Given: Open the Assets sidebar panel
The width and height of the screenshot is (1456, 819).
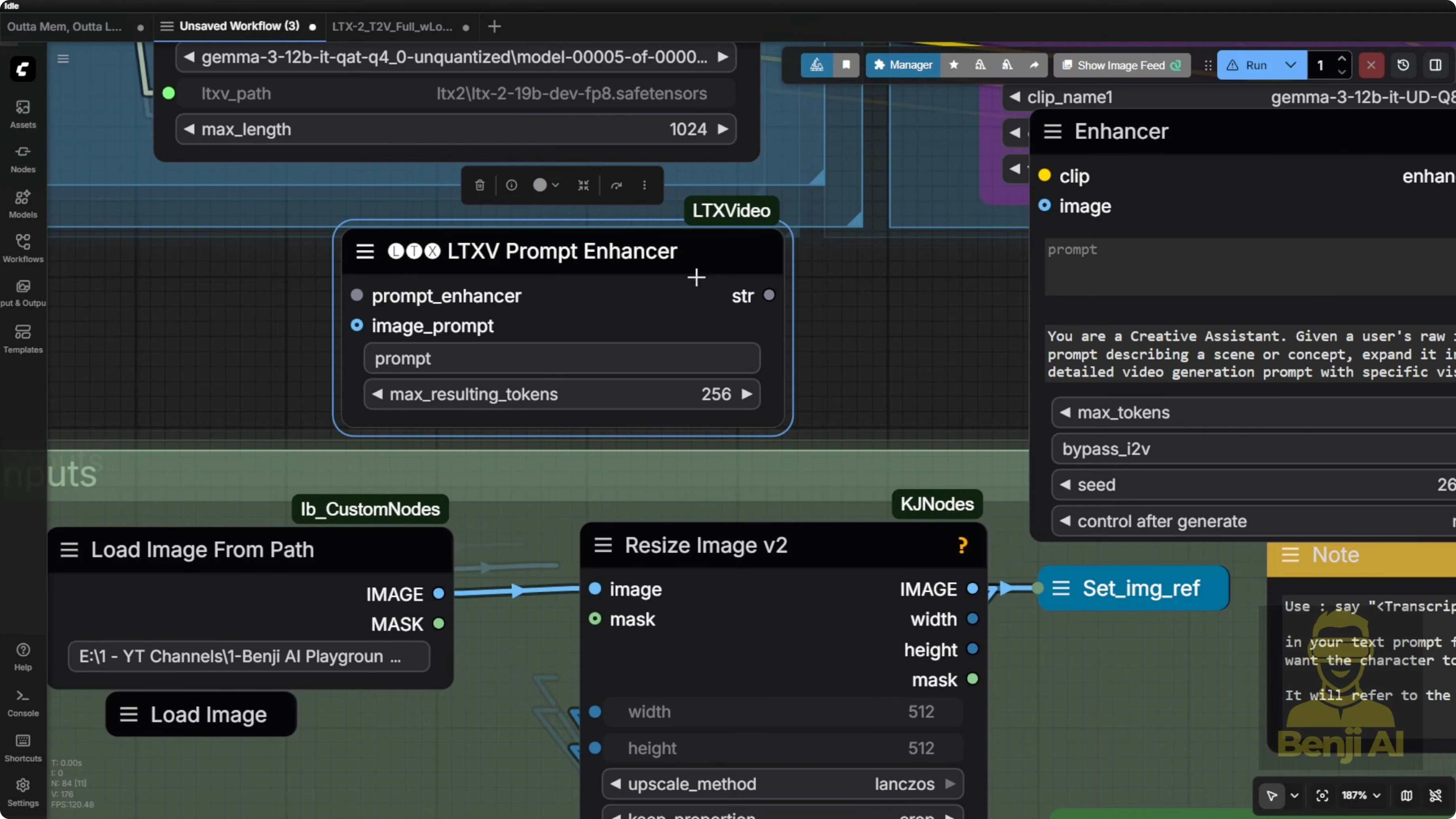Looking at the screenshot, I should click(23, 114).
